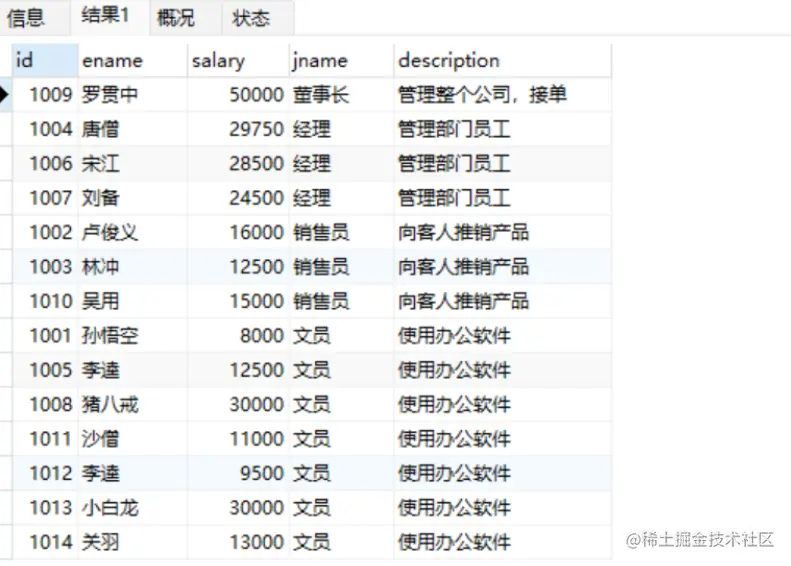This screenshot has height=566, width=791.
Task: Click the jname column header
Action: tap(341, 60)
